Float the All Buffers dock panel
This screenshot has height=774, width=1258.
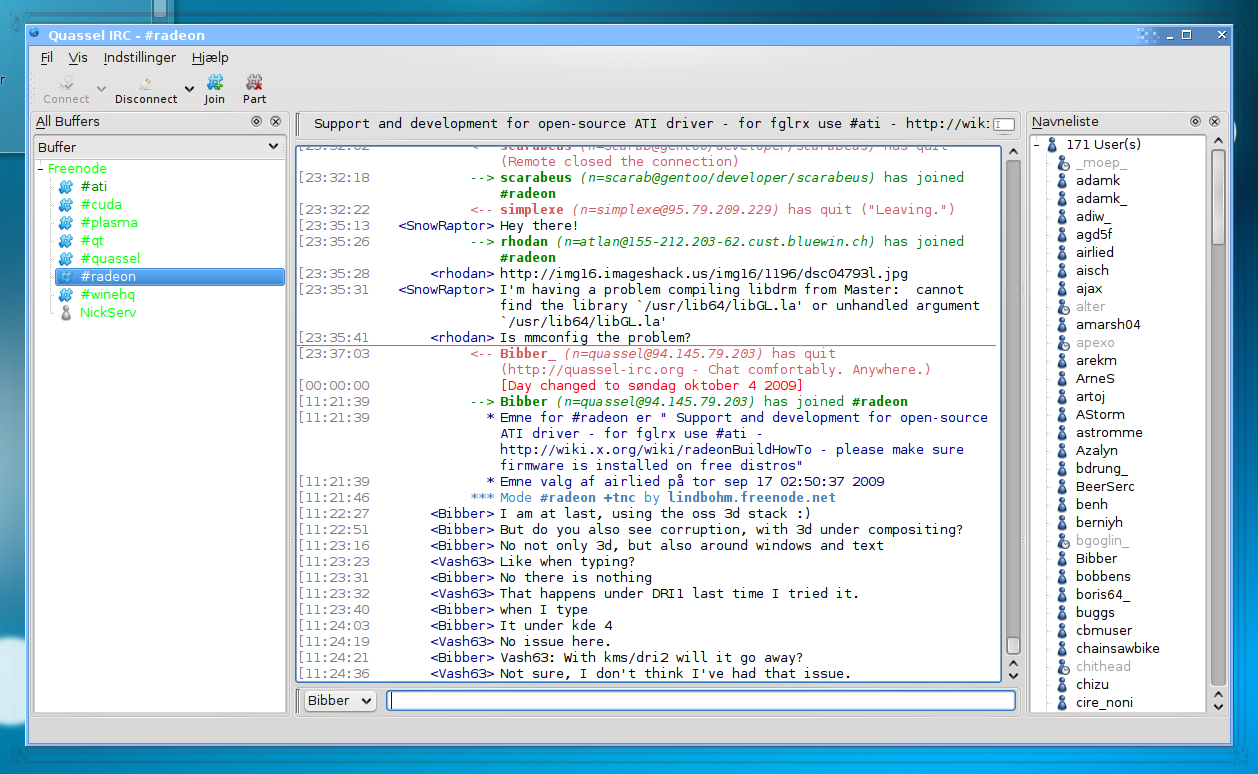click(x=257, y=121)
